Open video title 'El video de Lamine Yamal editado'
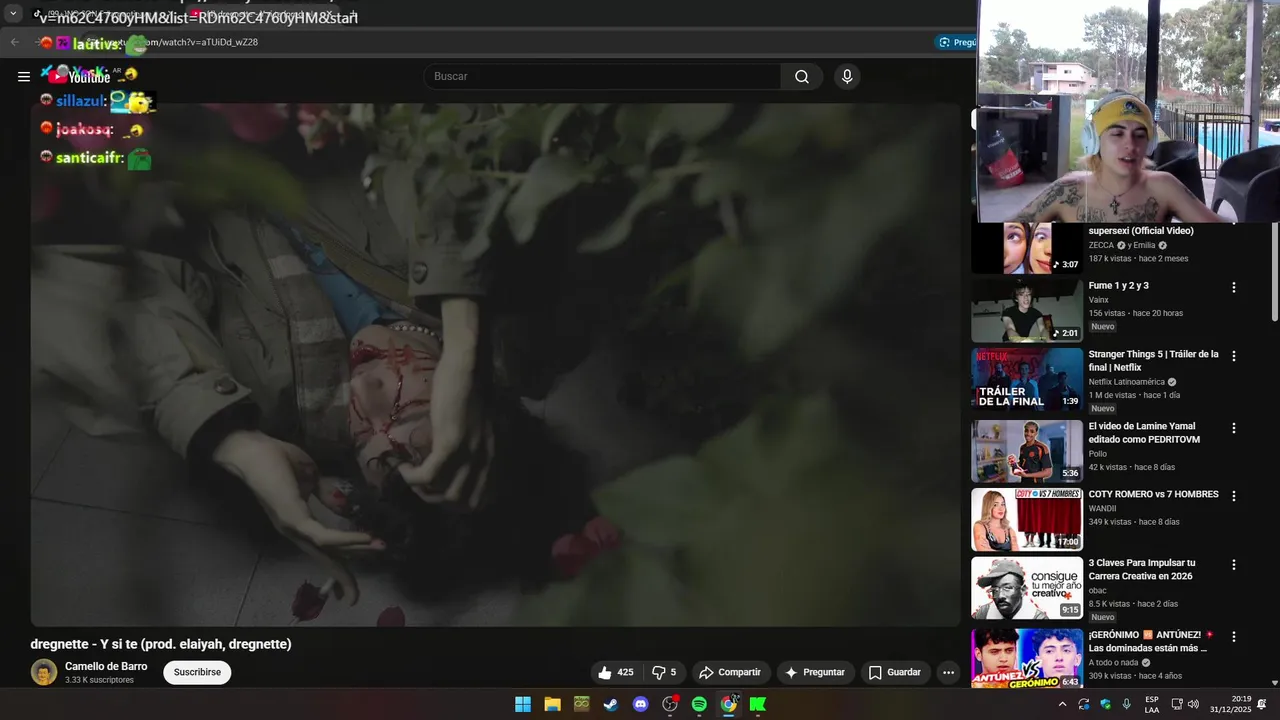 tap(1144, 433)
